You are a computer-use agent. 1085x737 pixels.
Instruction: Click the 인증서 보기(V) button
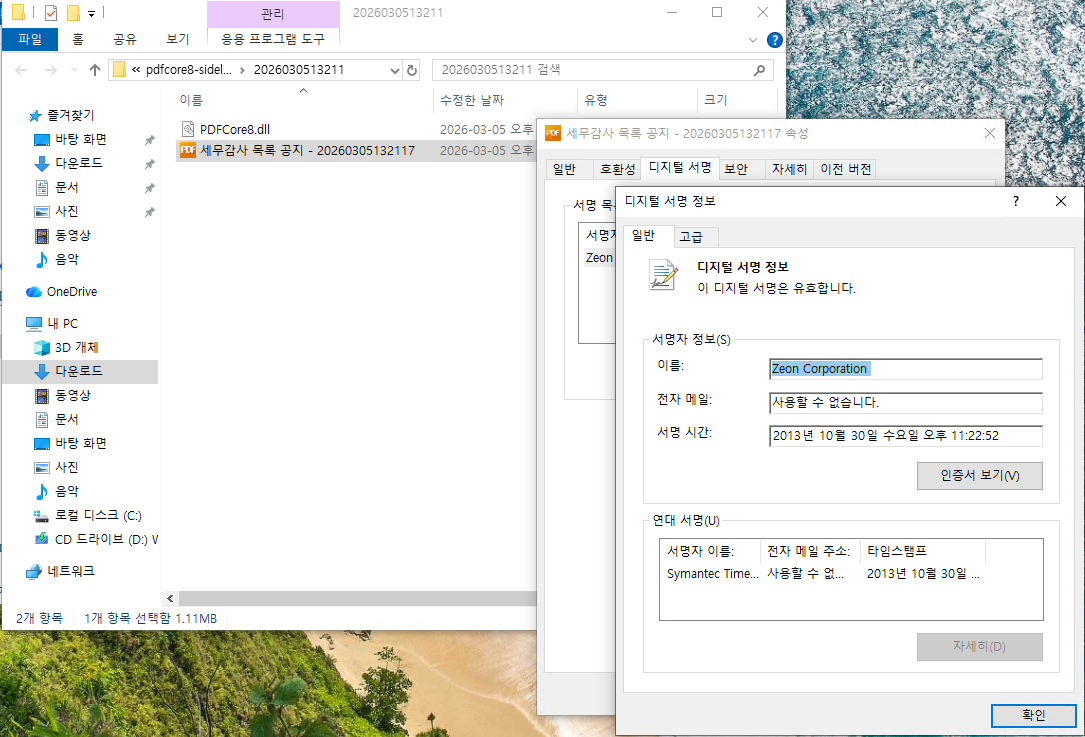tap(979, 475)
